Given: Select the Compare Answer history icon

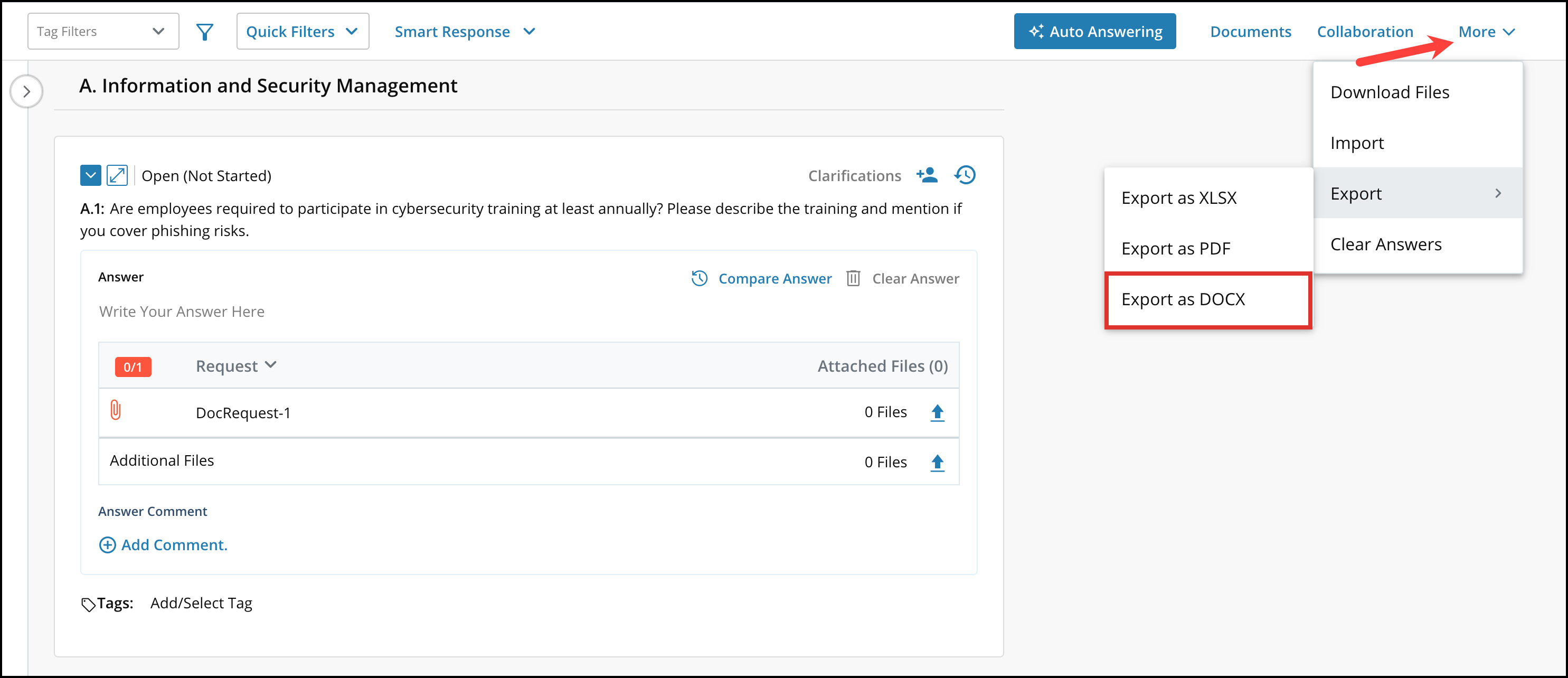Looking at the screenshot, I should coord(700,278).
